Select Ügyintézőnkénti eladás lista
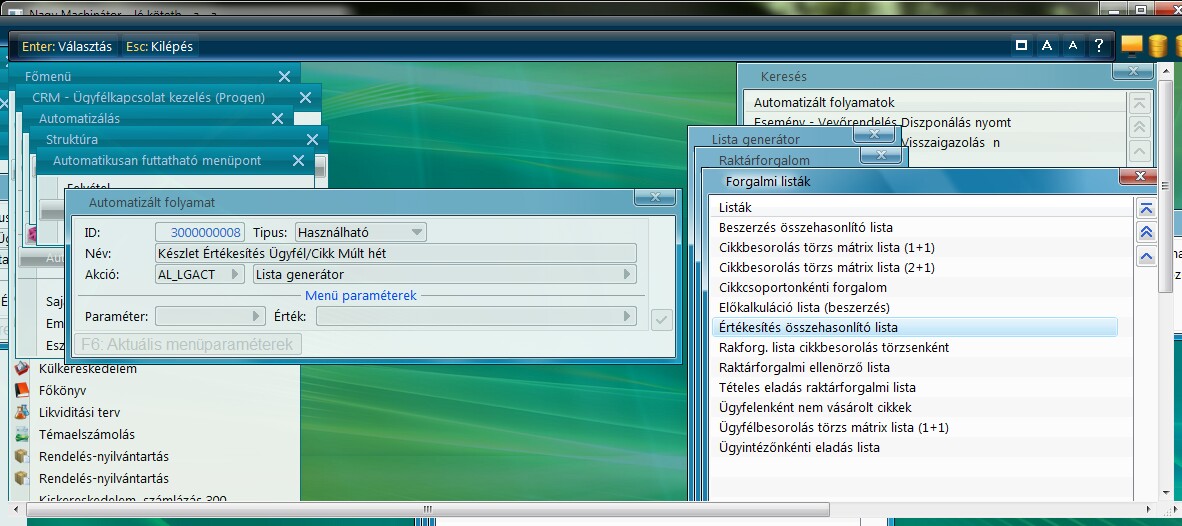Screen dimensions: 1182x526 [914, 447]
